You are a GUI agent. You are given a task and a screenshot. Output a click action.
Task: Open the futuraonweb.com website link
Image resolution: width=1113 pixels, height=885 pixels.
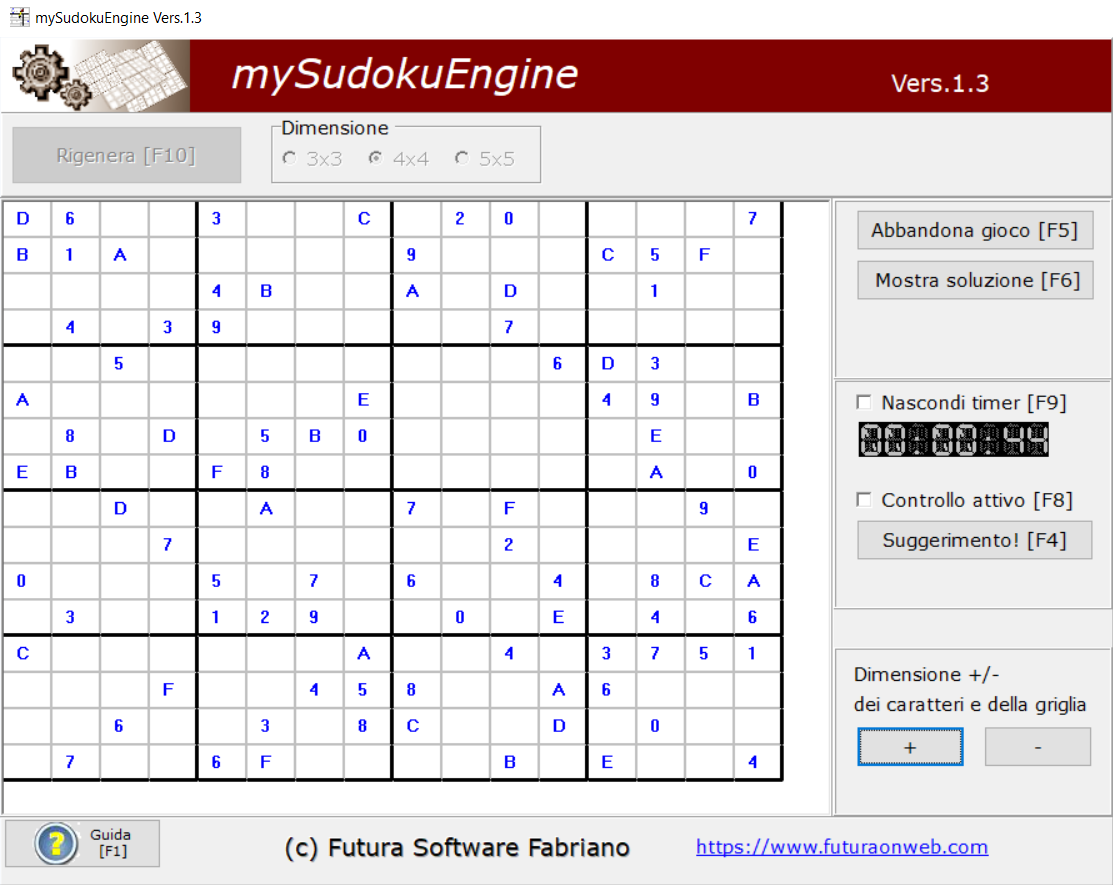coord(843,846)
